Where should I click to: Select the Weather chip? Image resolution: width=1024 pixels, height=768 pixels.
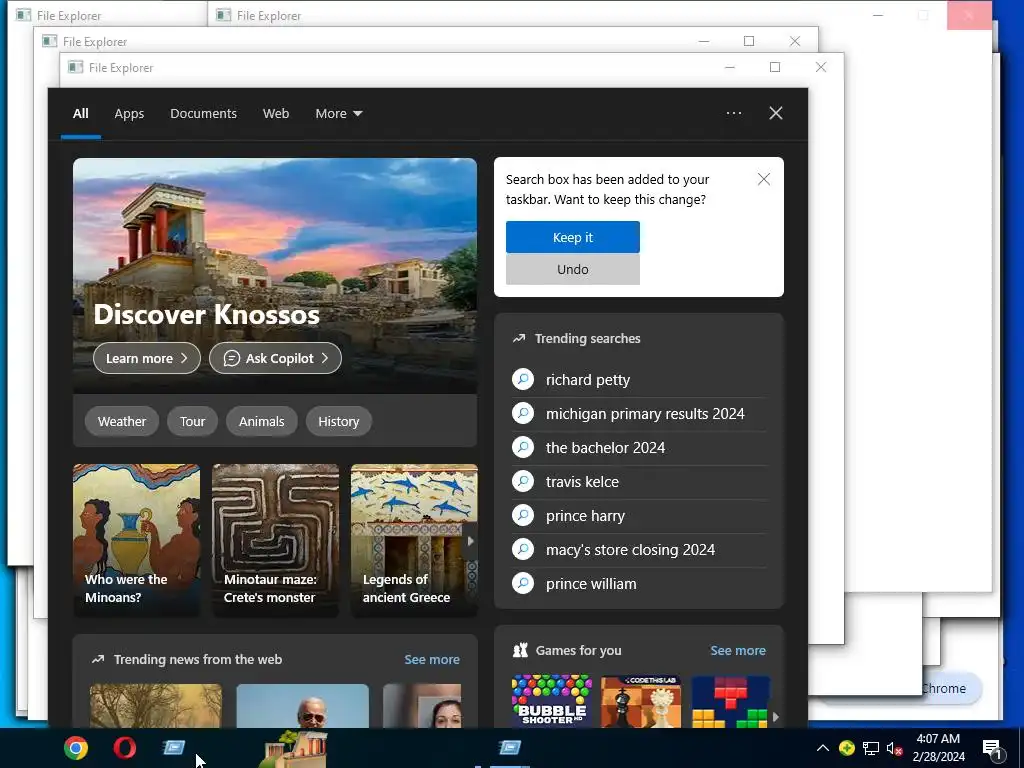[122, 421]
